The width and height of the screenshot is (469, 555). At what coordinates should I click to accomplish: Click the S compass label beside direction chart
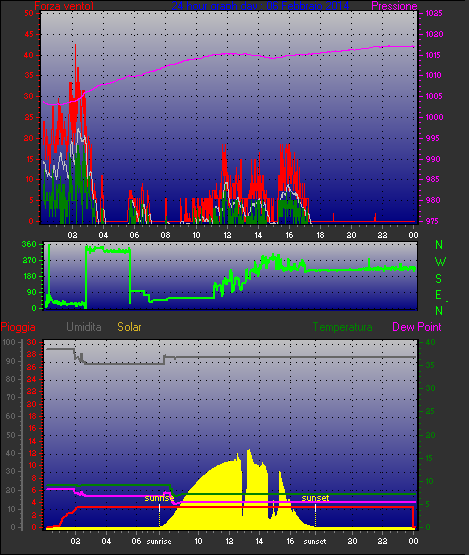click(439, 279)
